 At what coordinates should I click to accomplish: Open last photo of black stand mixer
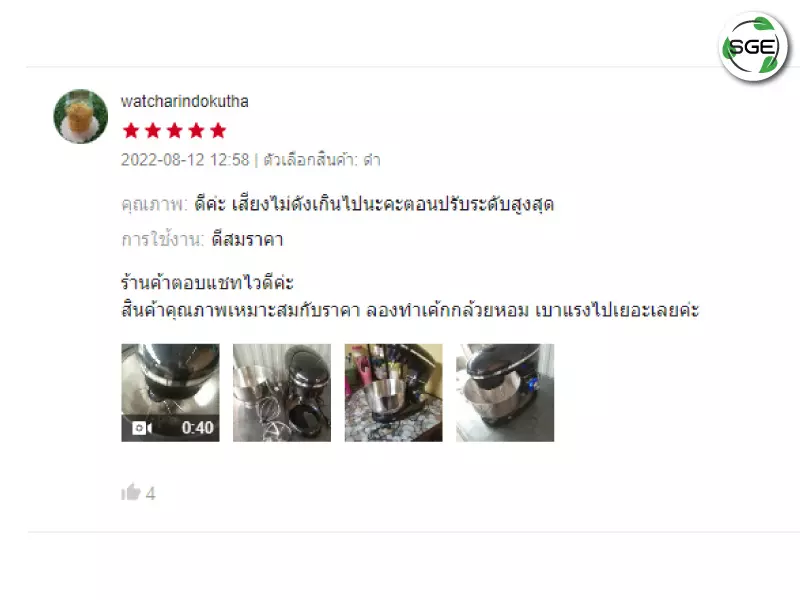(x=505, y=393)
